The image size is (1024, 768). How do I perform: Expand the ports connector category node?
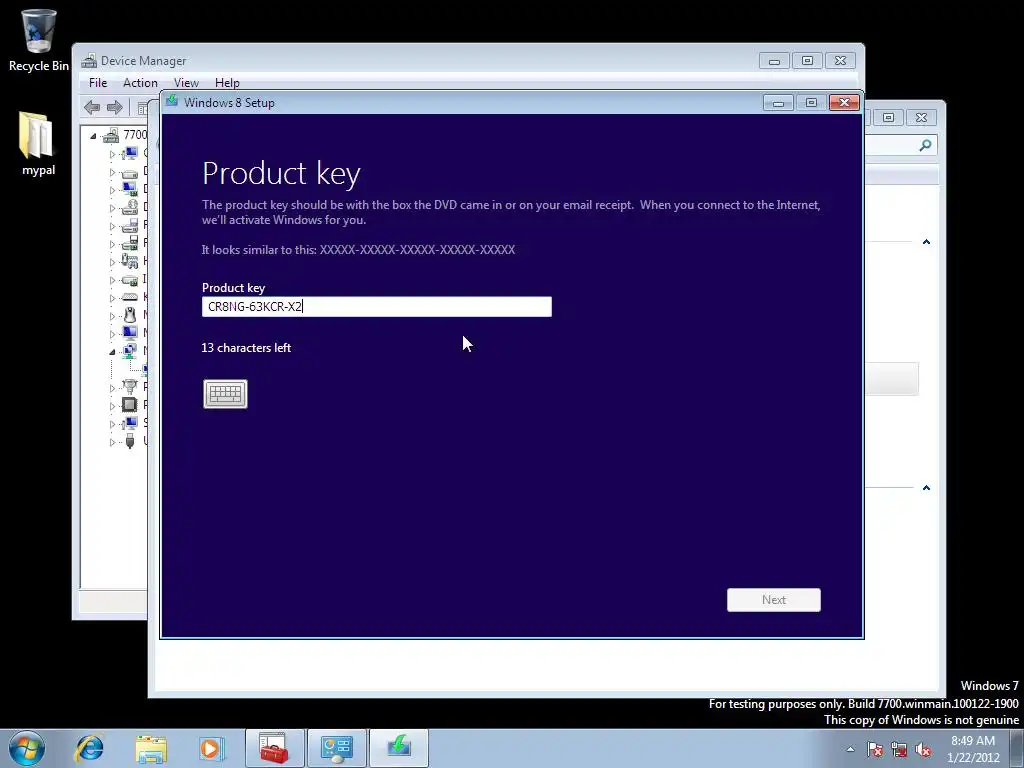pyautogui.click(x=112, y=388)
